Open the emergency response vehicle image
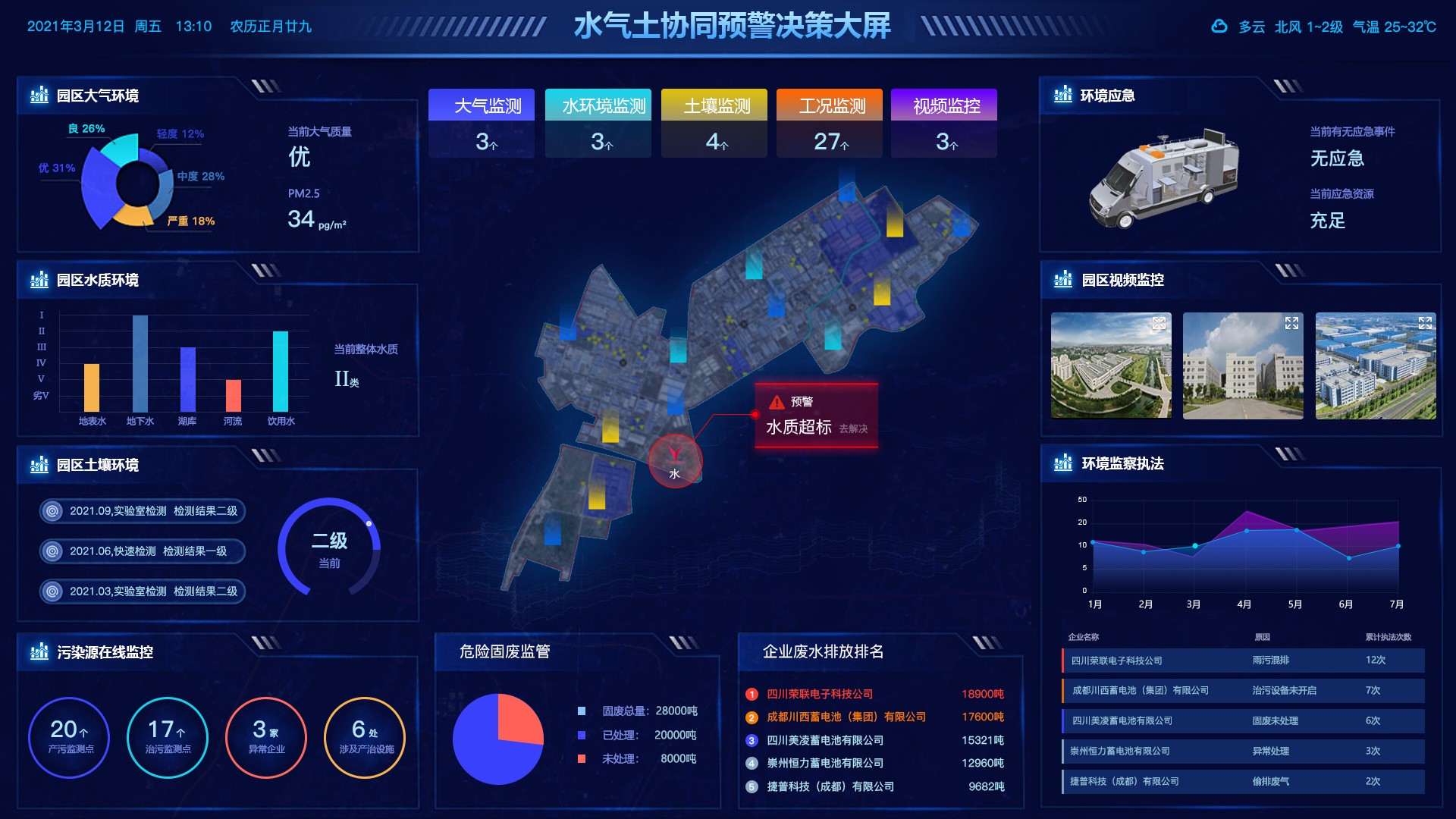Screen dimensions: 1456x819 coord(1164,180)
